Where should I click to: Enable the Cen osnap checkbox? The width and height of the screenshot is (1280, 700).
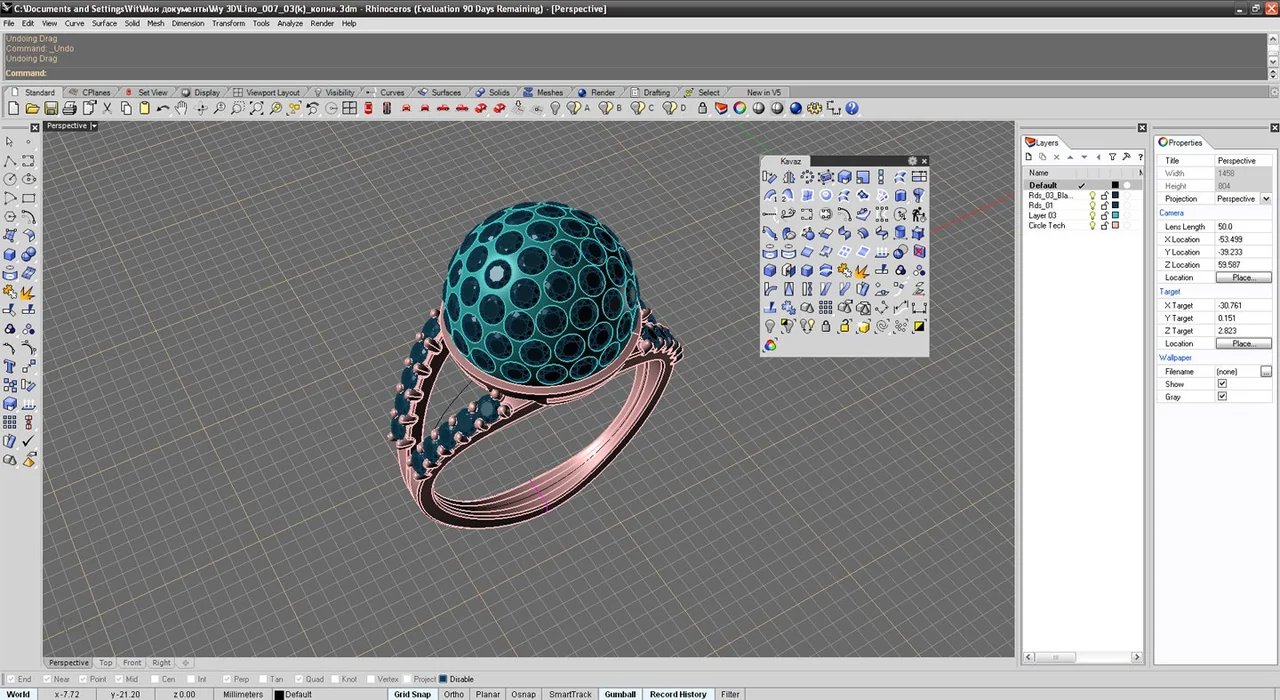tap(153, 679)
